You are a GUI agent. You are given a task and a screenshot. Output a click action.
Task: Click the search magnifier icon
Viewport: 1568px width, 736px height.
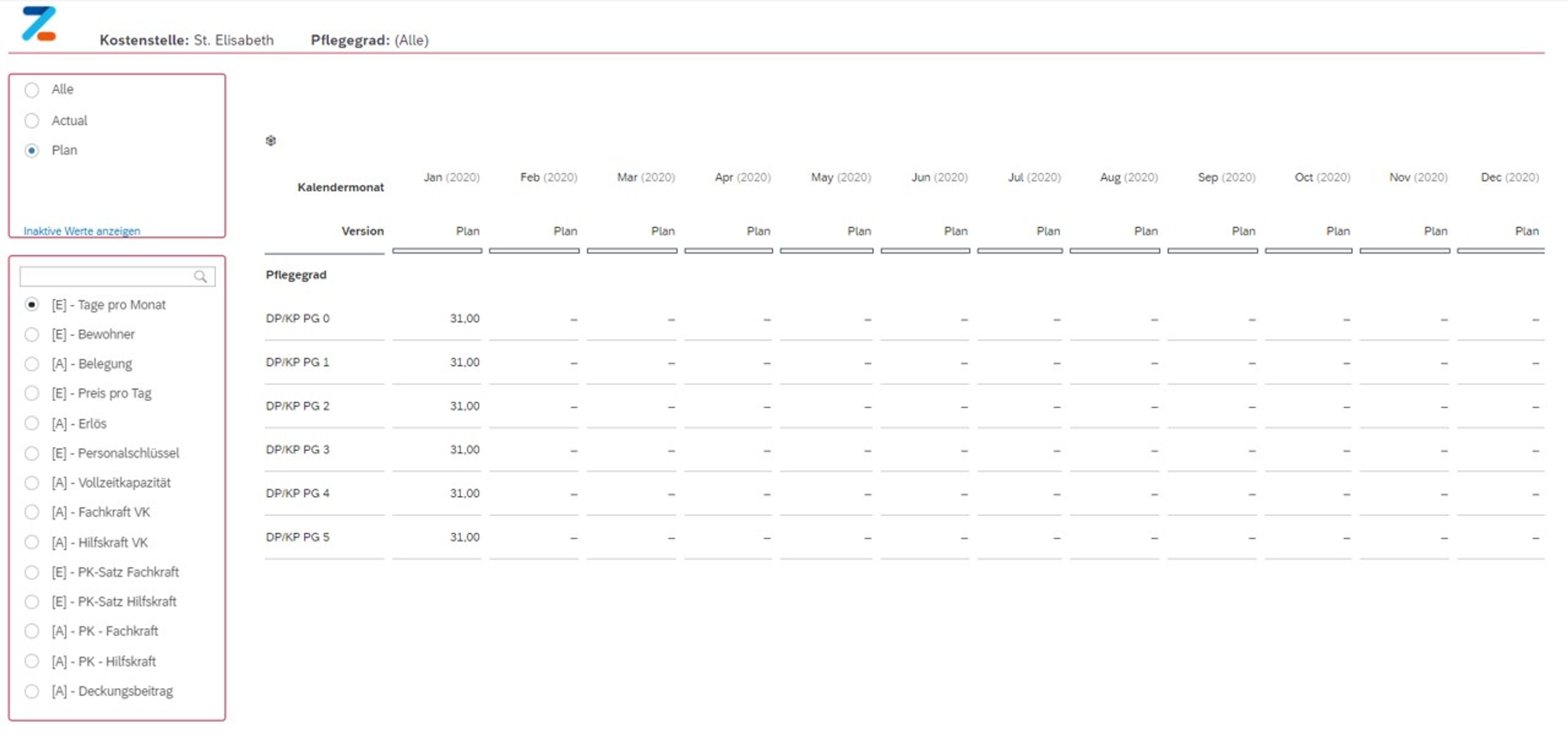pyautogui.click(x=200, y=277)
